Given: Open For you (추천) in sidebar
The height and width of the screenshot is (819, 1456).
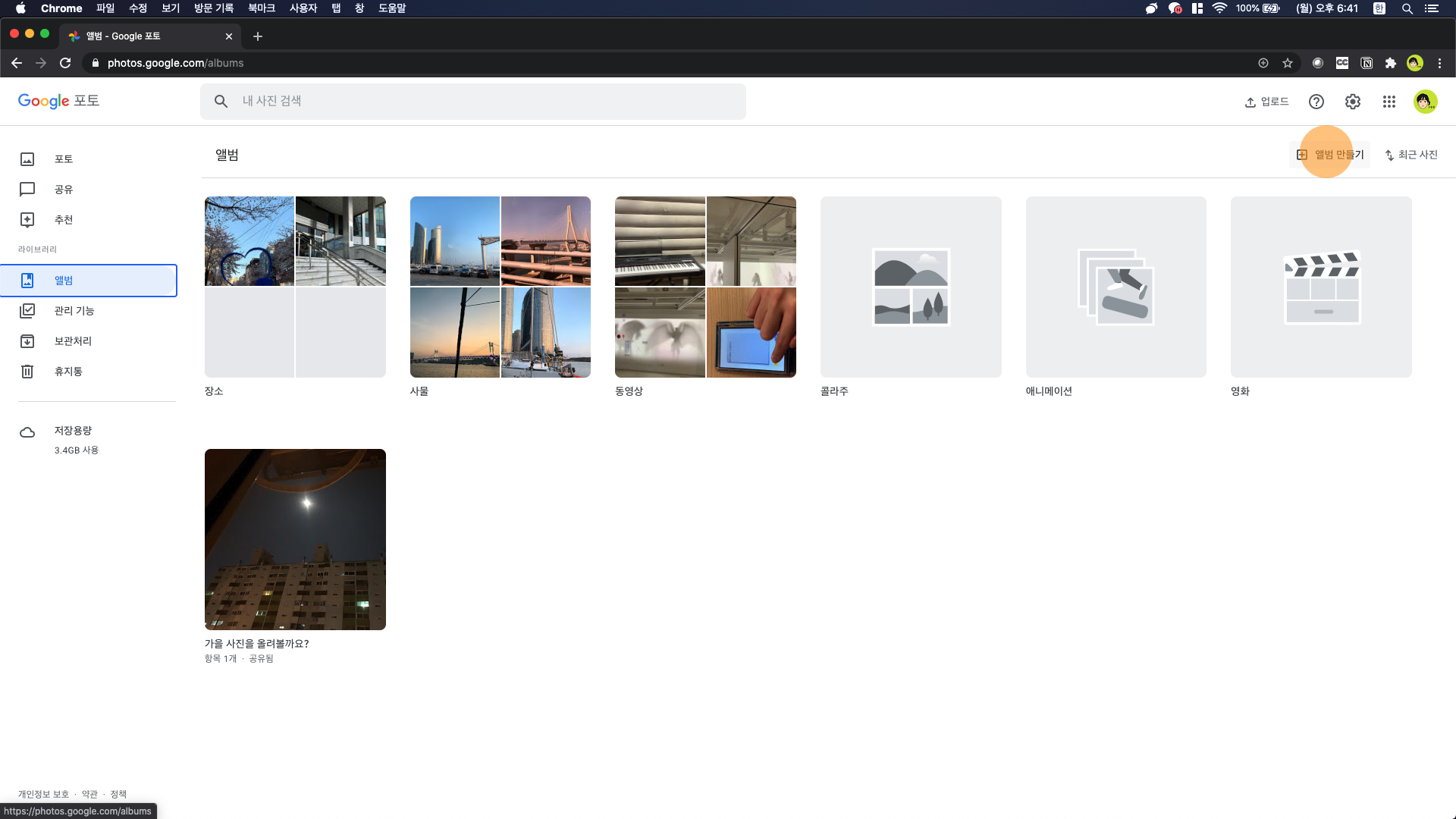Looking at the screenshot, I should [x=63, y=220].
